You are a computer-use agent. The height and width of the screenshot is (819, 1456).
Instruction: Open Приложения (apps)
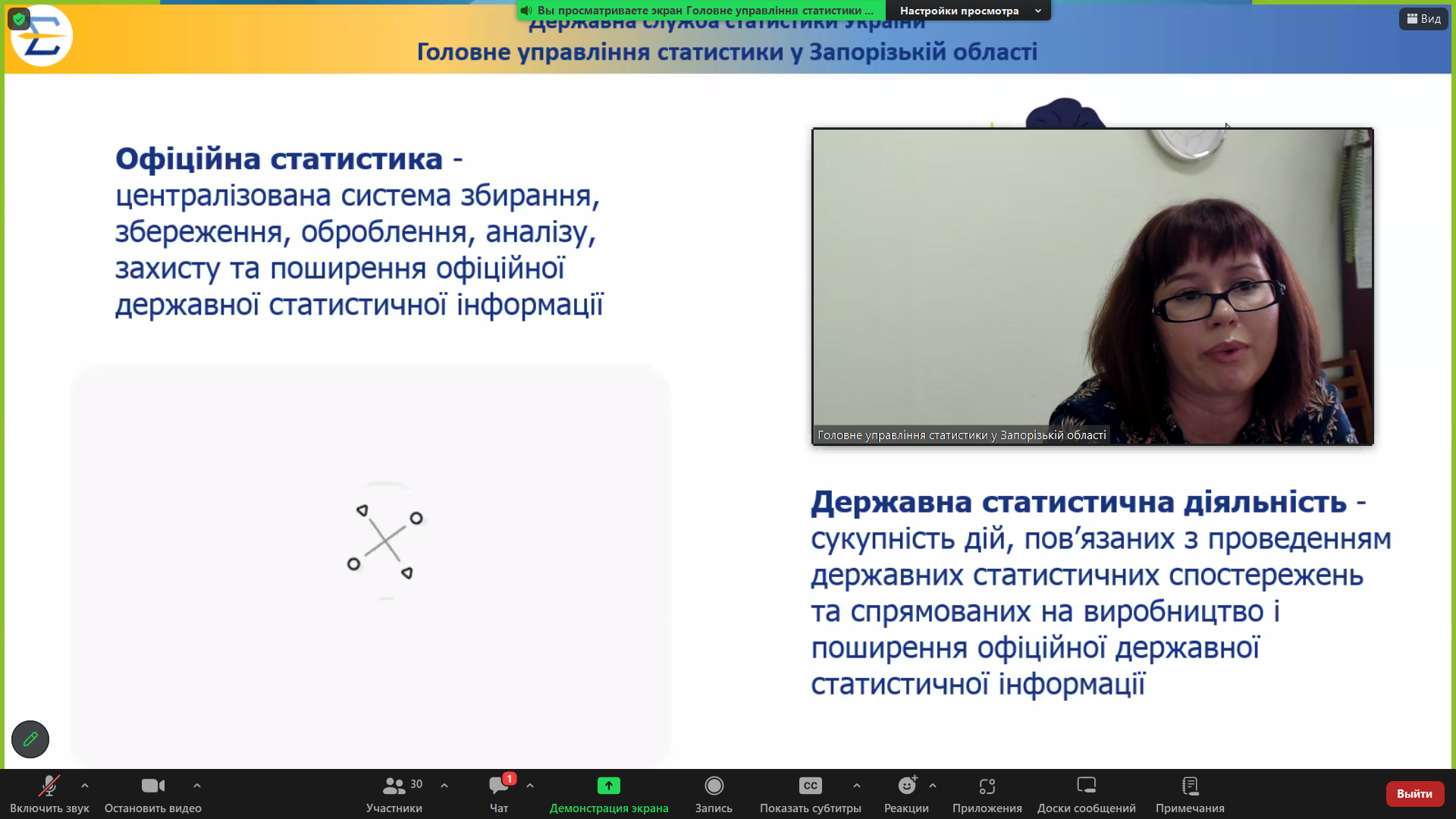click(986, 794)
